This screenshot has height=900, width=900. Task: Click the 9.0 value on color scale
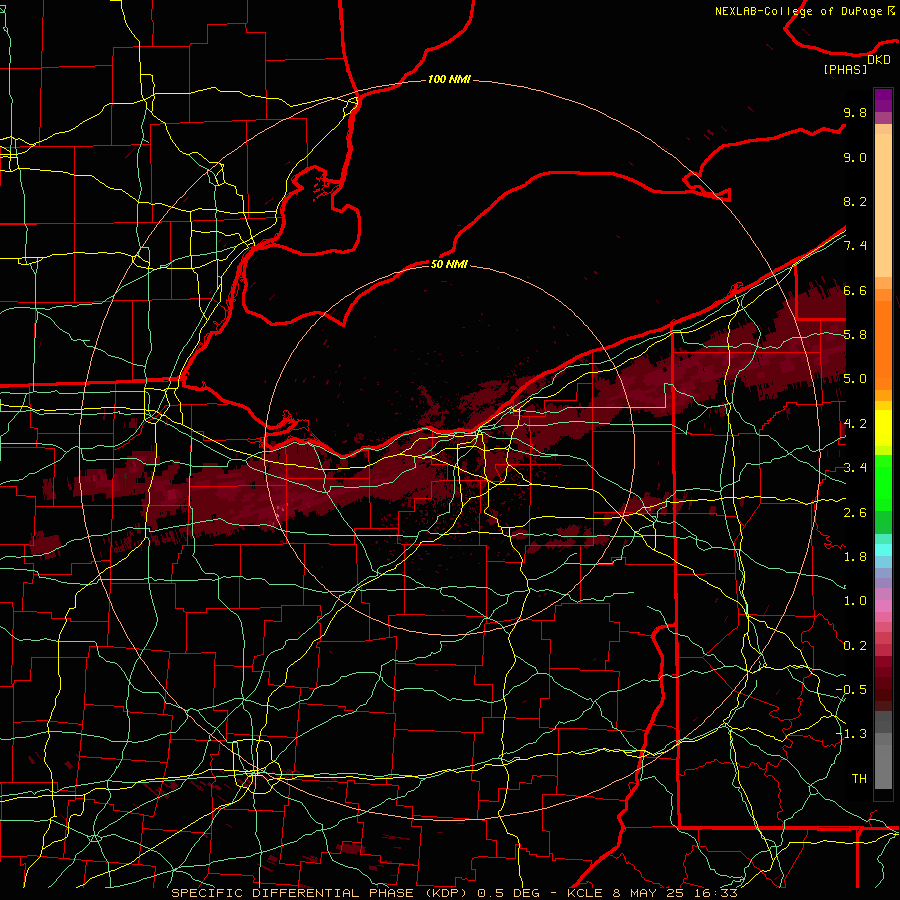coord(855,157)
